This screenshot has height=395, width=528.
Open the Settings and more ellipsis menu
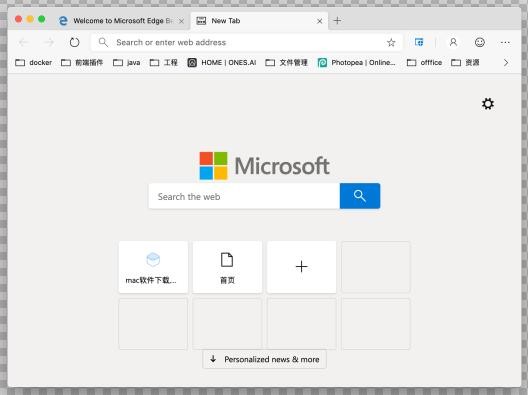click(x=505, y=42)
